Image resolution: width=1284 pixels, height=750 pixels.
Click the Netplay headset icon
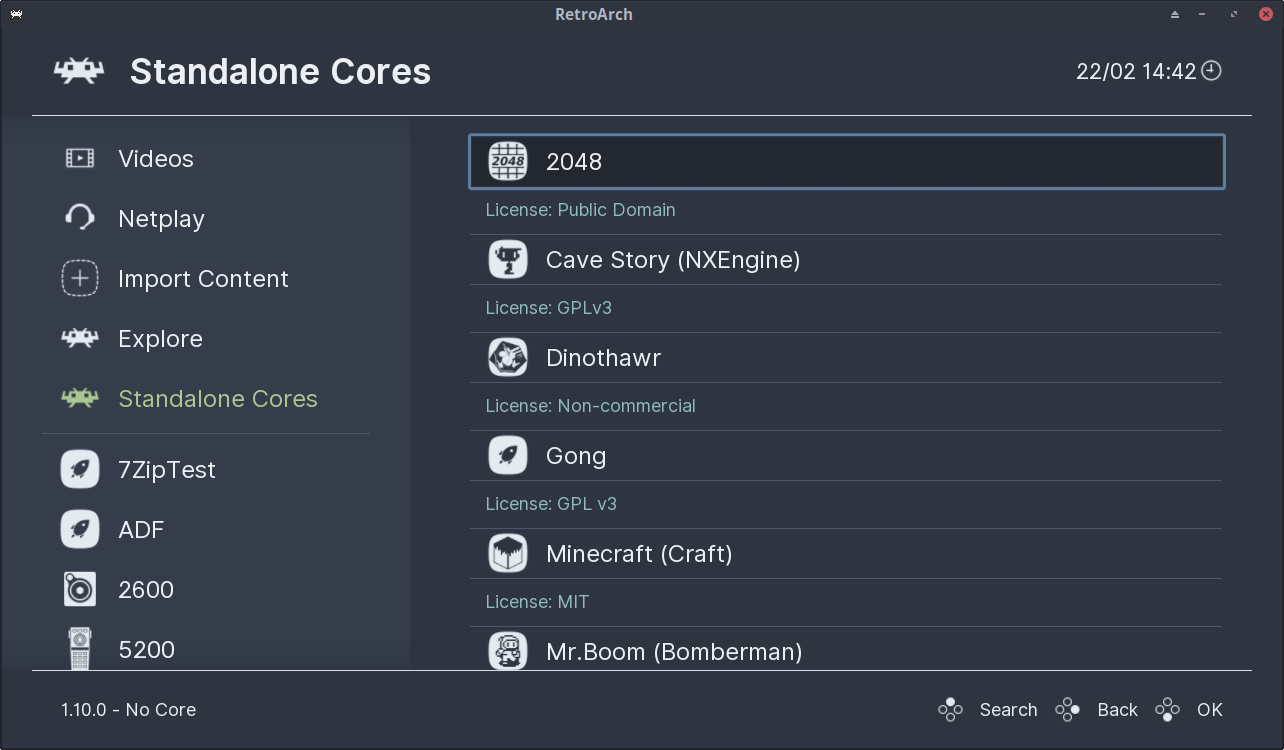(80, 218)
